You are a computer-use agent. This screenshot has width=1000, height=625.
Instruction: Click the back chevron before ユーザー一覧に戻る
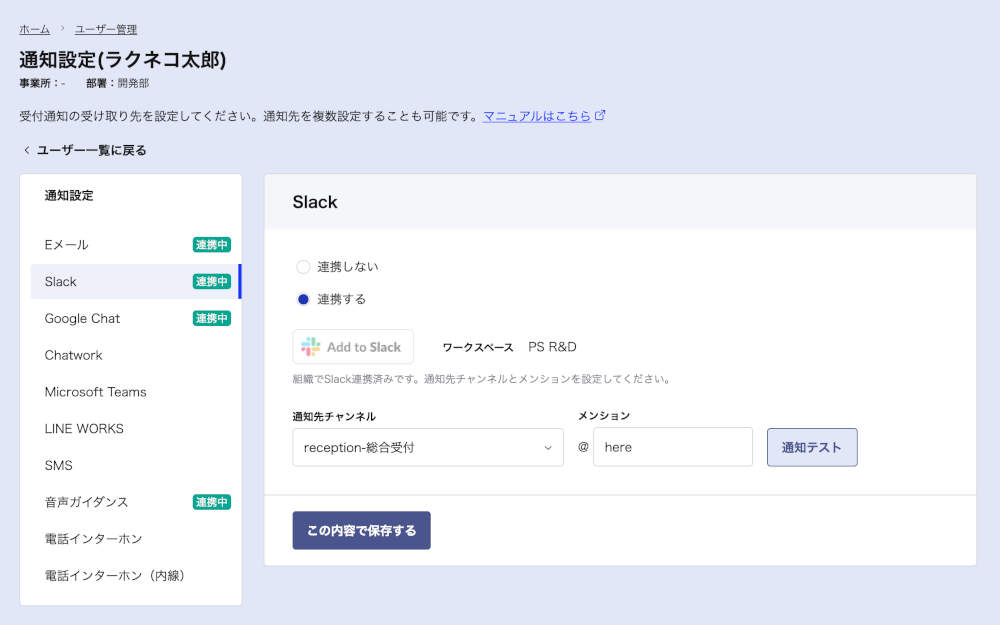pos(26,151)
